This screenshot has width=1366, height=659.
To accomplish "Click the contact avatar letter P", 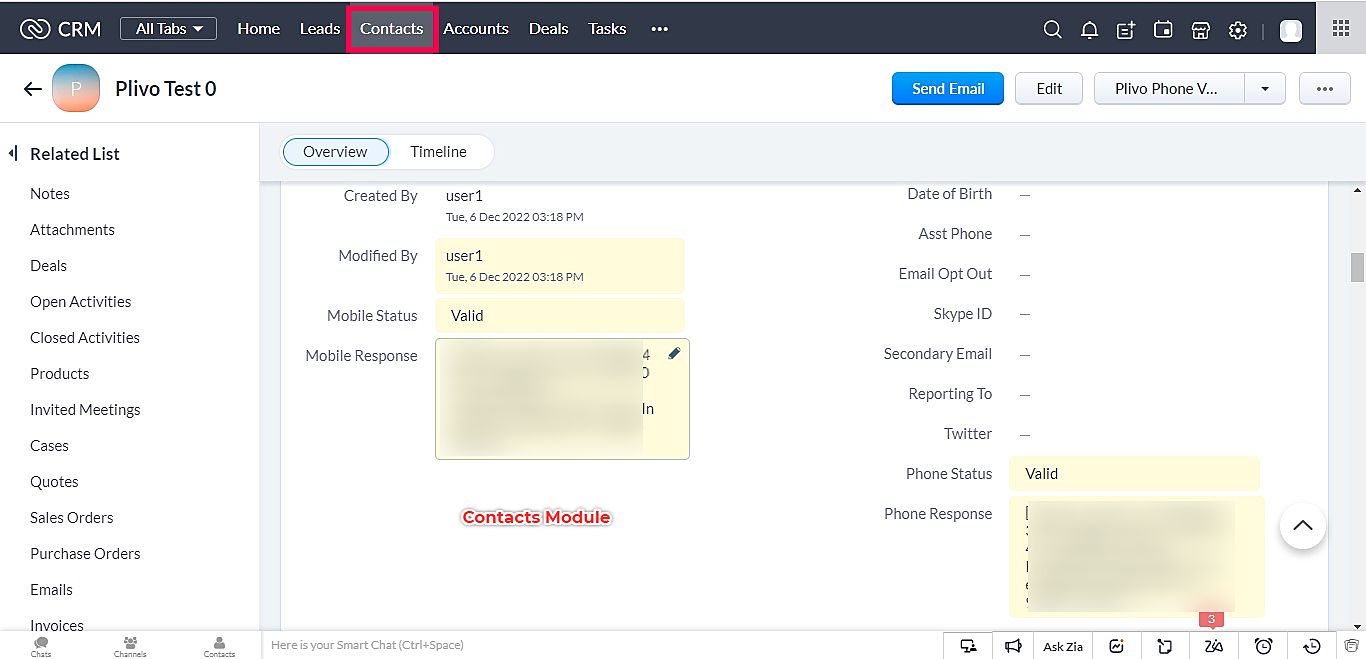I will [x=76, y=88].
